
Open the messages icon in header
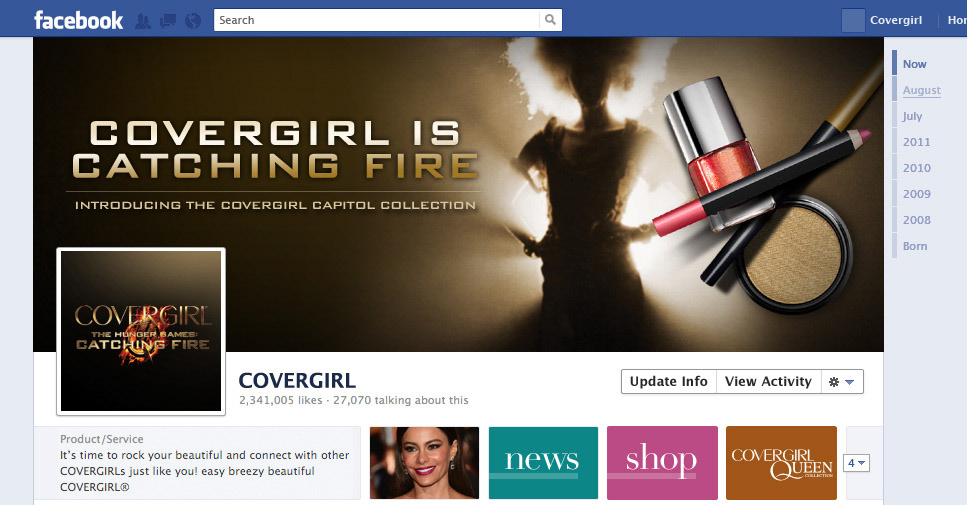pyautogui.click(x=167, y=22)
